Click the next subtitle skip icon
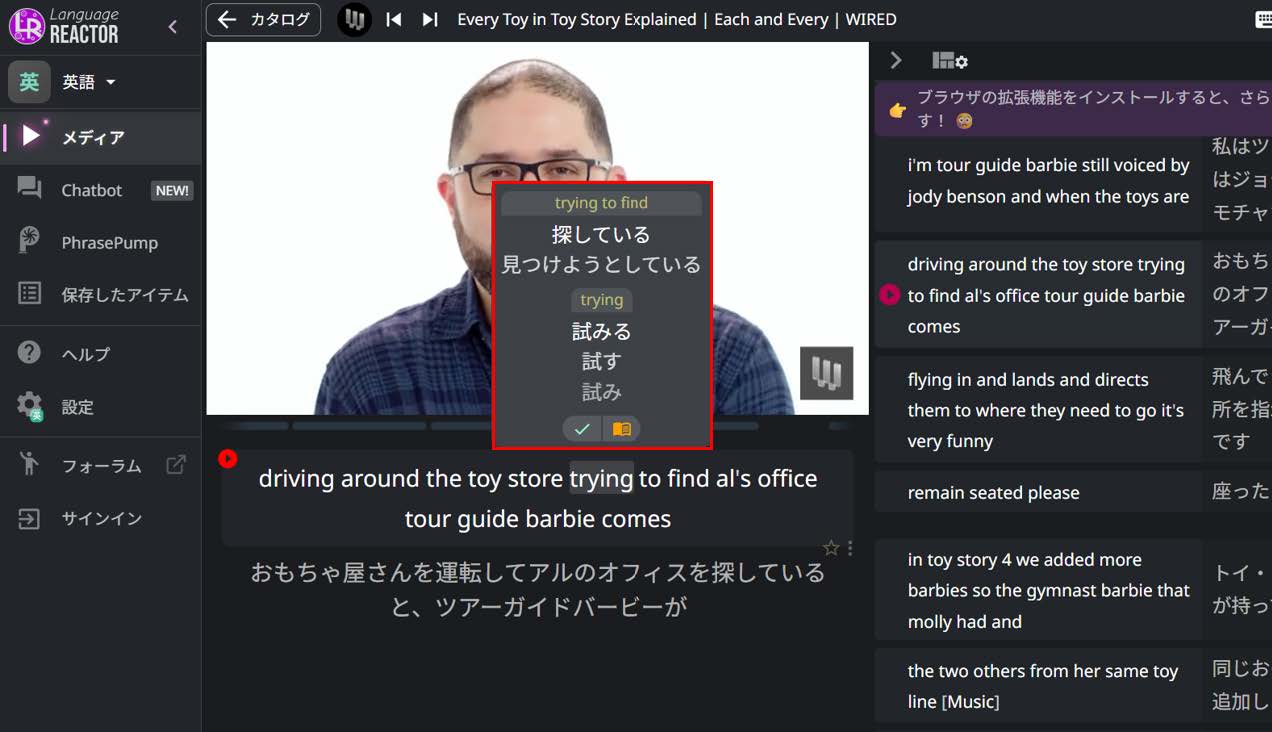This screenshot has width=1272, height=732. click(430, 19)
